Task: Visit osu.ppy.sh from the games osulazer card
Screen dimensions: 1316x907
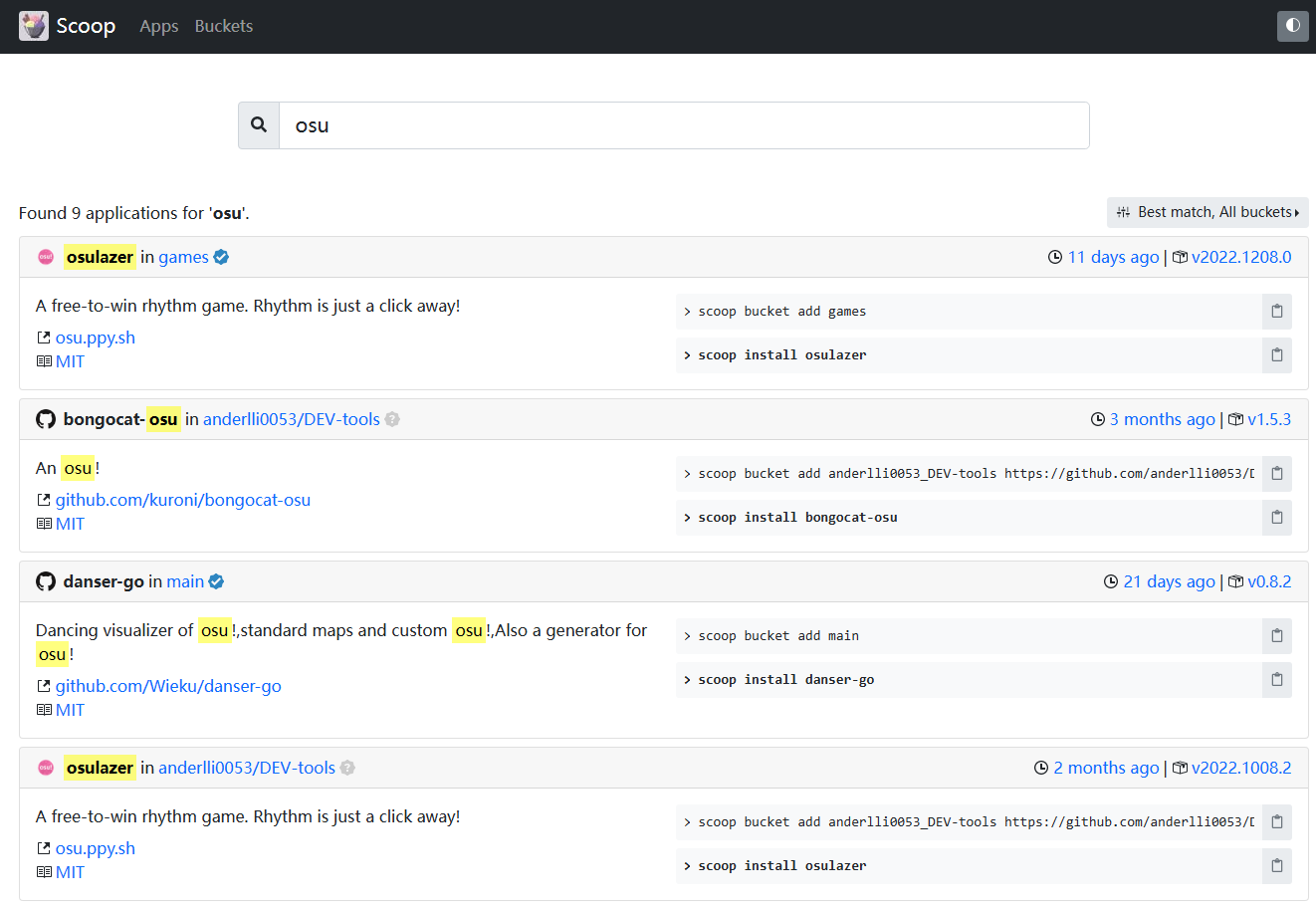Action: tap(96, 338)
